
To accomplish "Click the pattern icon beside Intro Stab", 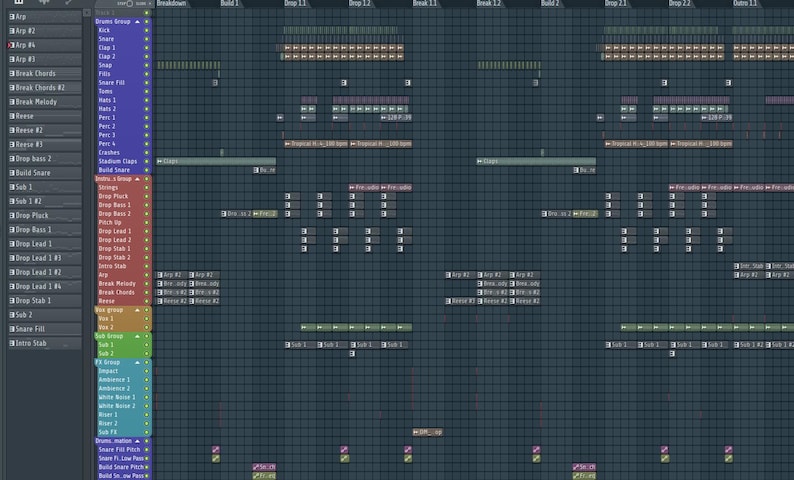I will 12,343.
